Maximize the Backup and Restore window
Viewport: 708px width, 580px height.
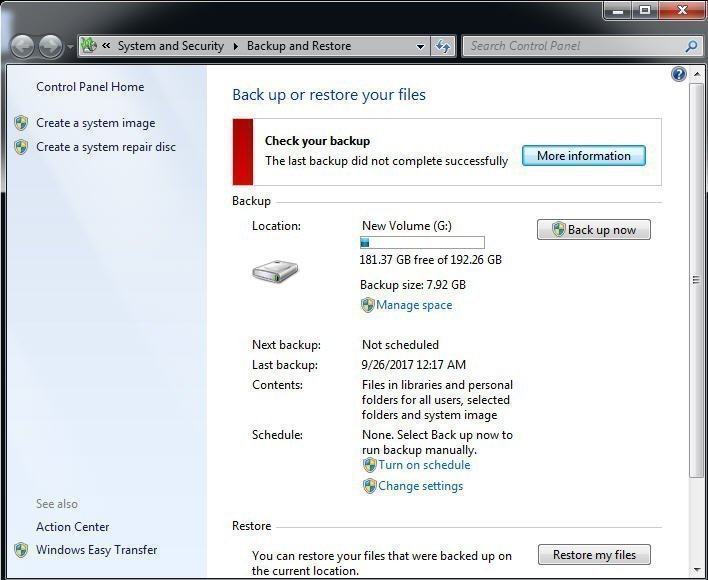click(645, 10)
